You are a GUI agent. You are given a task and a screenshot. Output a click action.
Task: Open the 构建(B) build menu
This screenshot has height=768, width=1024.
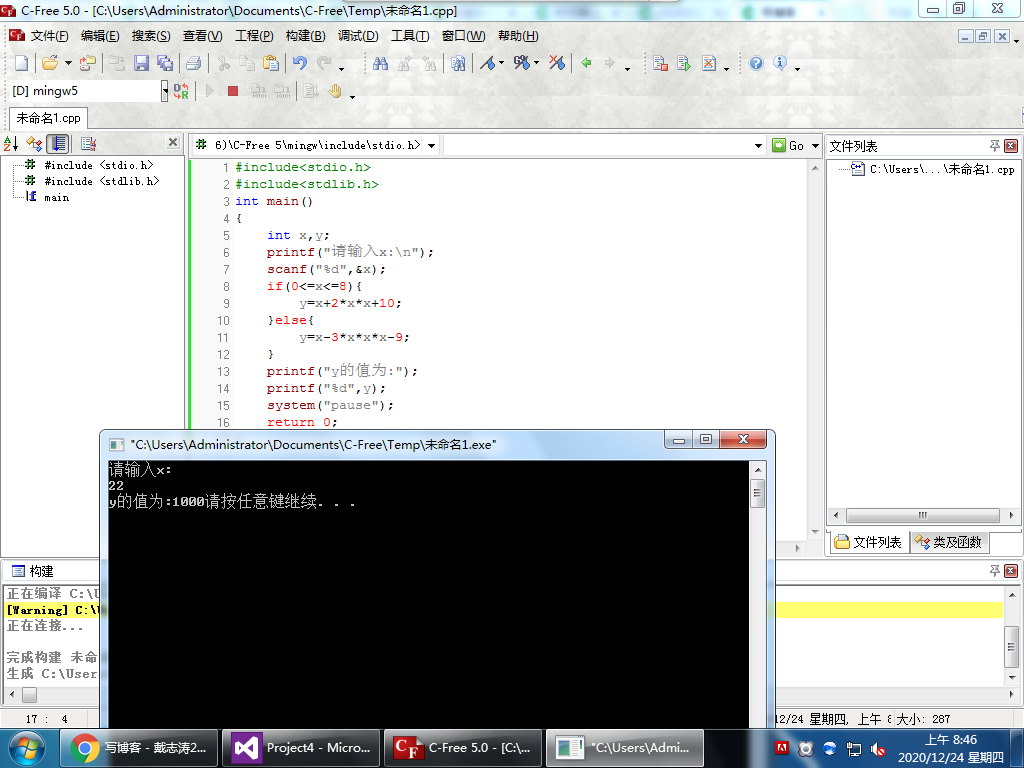305,36
